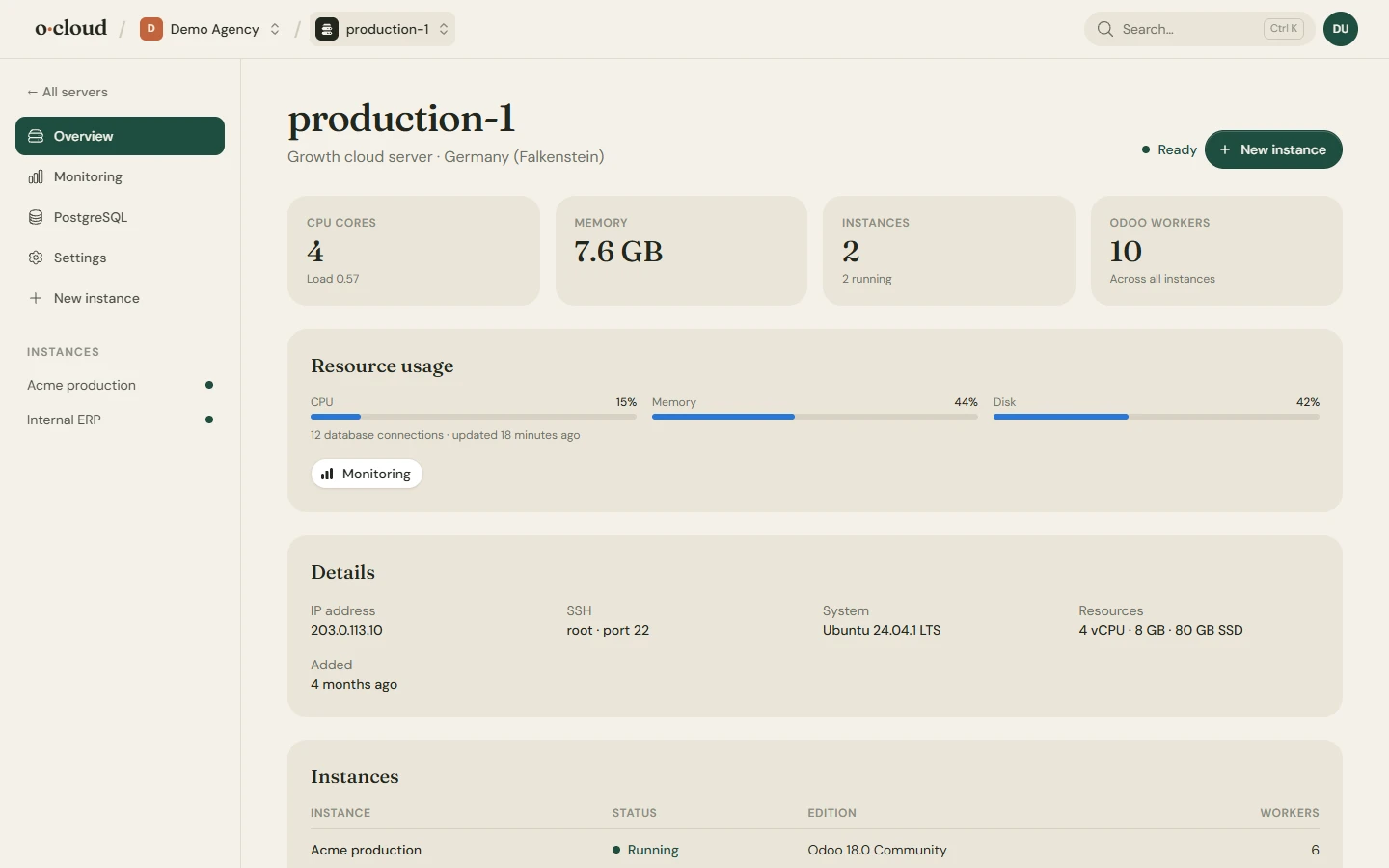Viewport: 1389px width, 868px height.
Task: Click the plus icon on the New instance button
Action: click(1225, 149)
